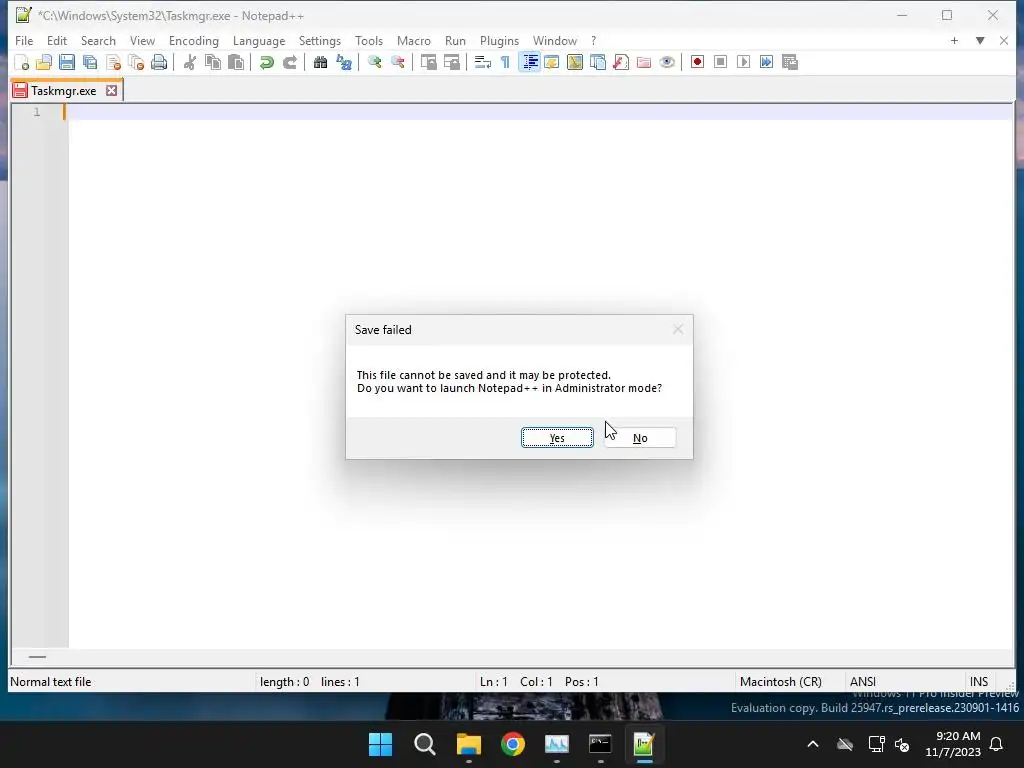This screenshot has height=768, width=1024.
Task: Toggle the Indent guide icon
Action: point(529,62)
